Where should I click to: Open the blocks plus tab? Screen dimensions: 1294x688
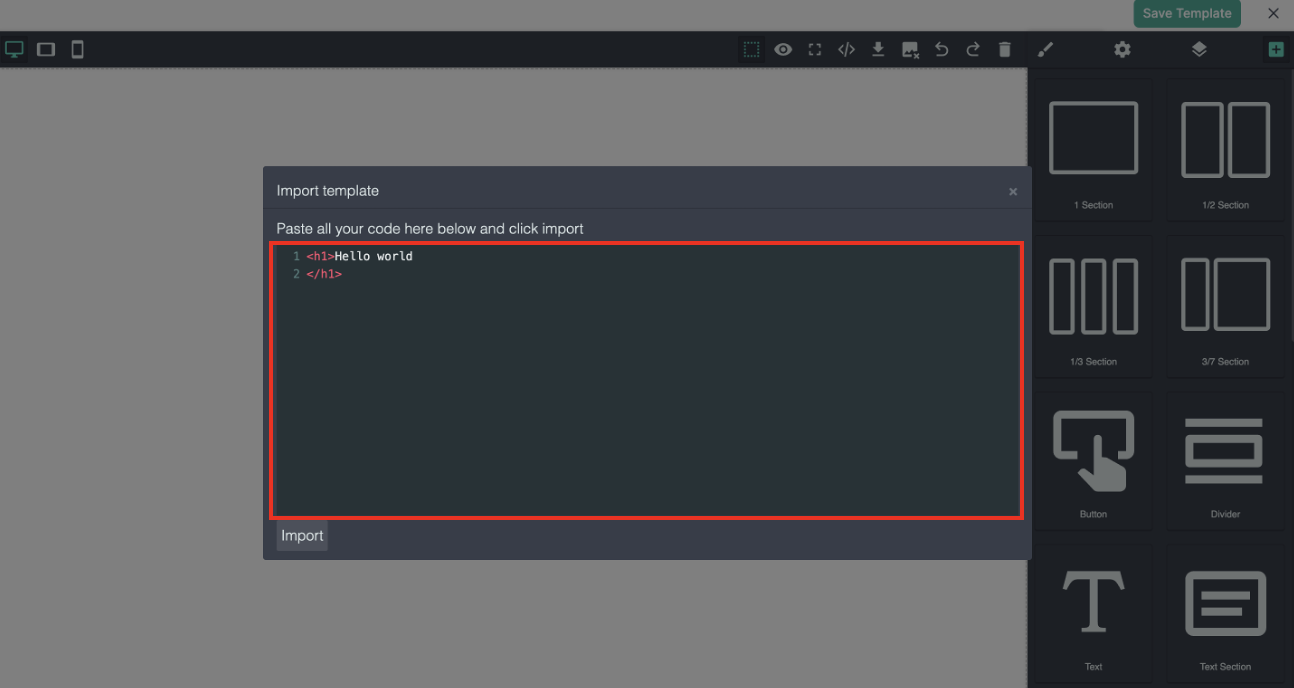1275,49
